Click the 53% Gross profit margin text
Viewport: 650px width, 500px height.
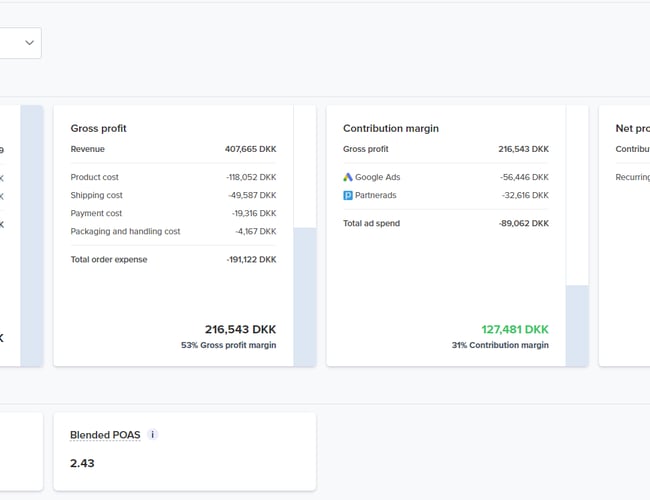228,345
